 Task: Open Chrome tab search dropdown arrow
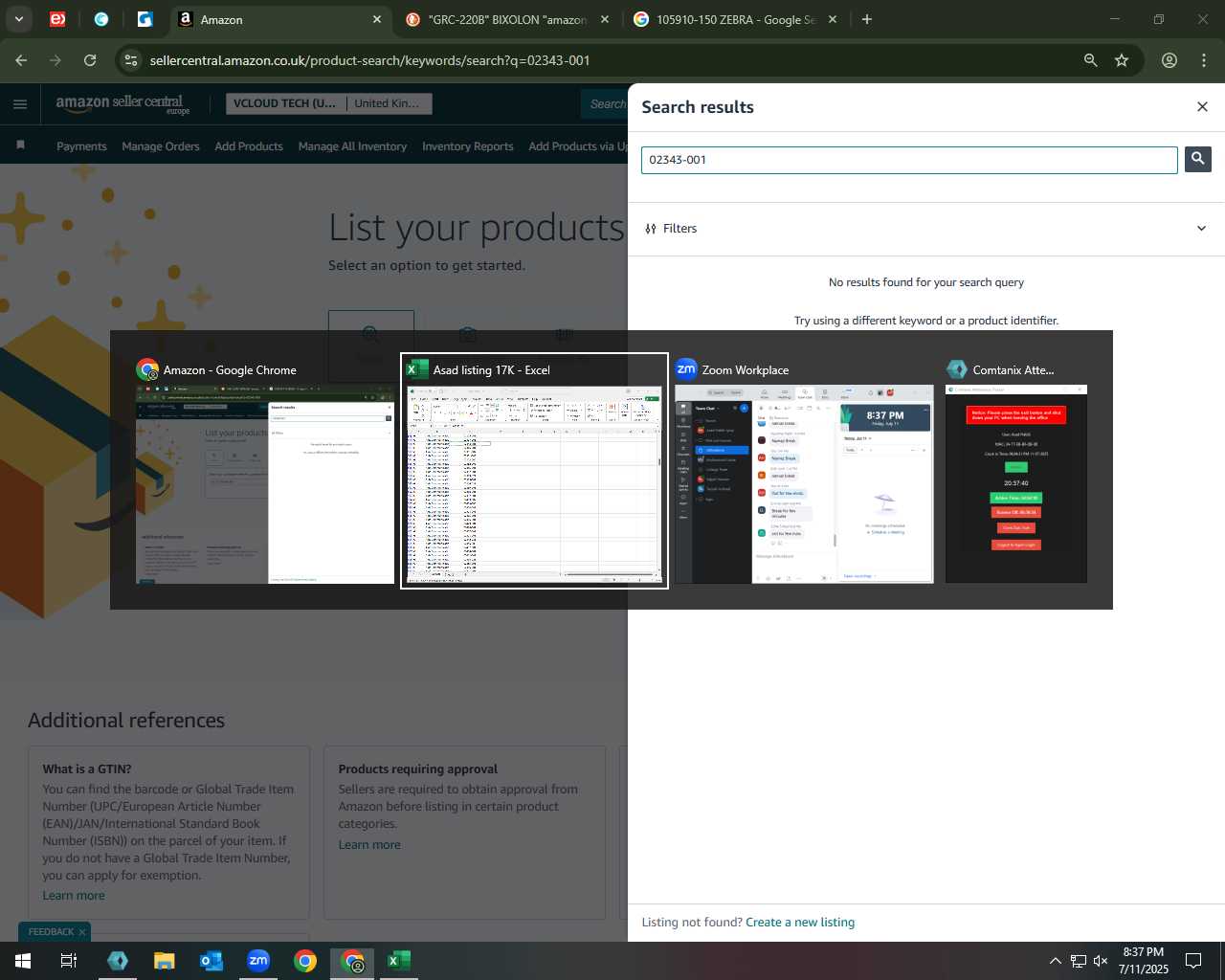click(x=18, y=19)
